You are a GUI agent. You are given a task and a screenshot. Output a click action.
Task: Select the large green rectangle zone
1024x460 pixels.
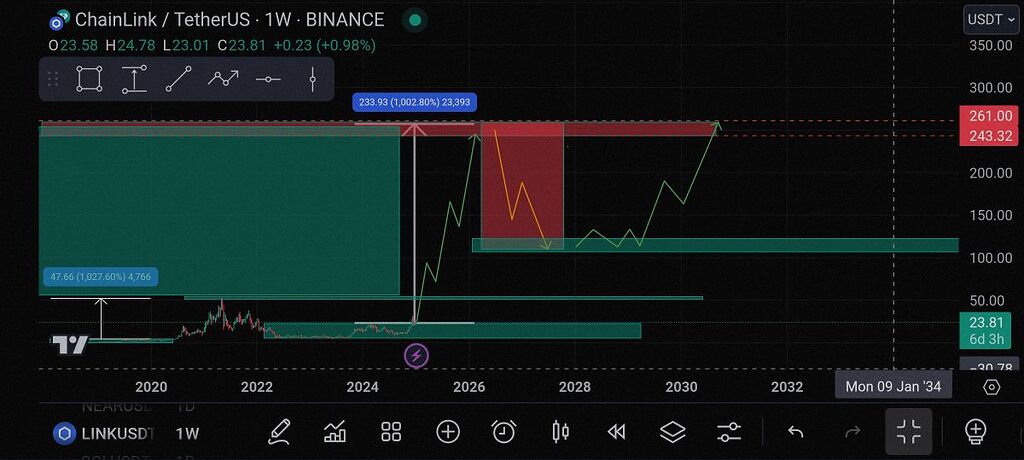point(219,210)
